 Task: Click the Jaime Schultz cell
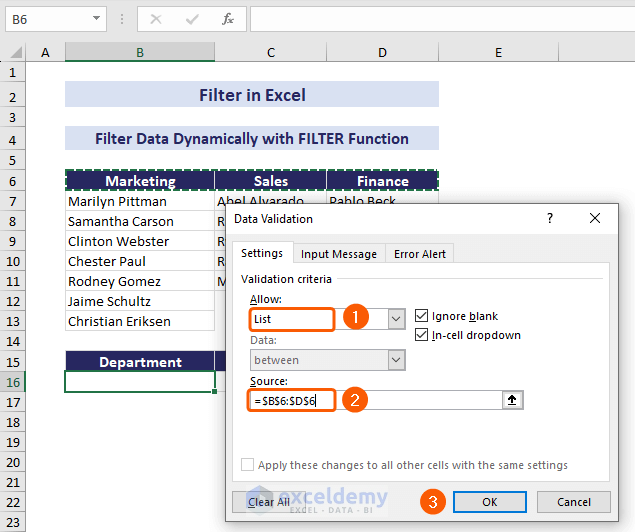140,301
